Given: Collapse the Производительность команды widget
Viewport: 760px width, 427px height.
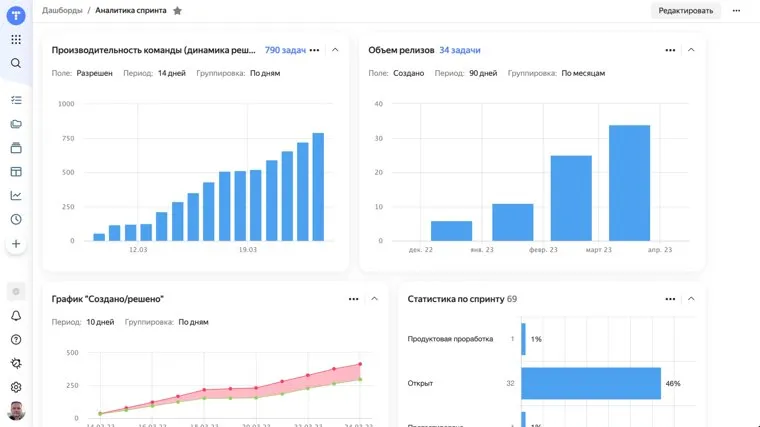Looking at the screenshot, I should pos(335,50).
